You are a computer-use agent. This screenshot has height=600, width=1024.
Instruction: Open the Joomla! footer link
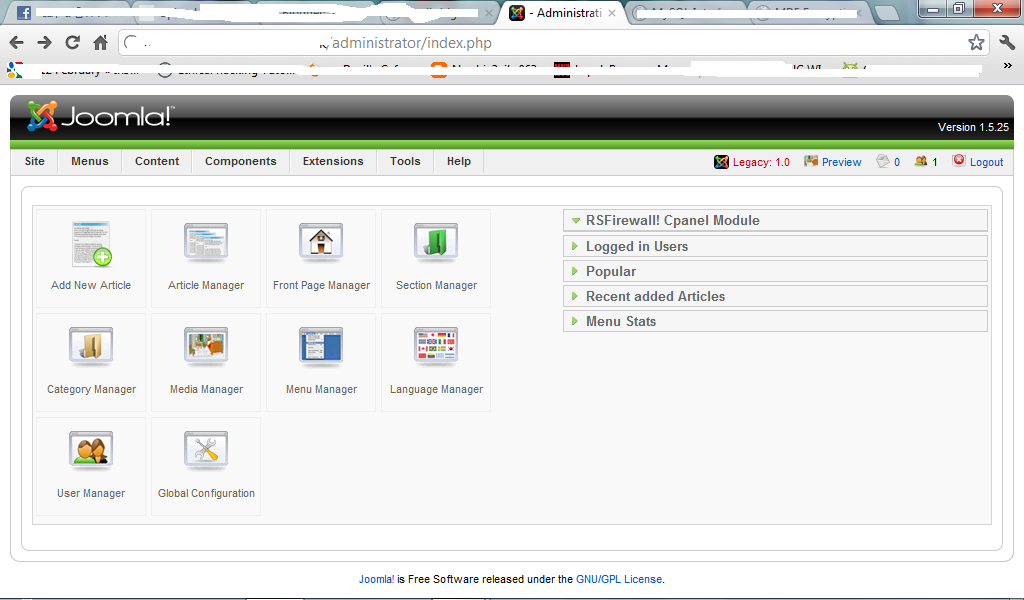click(x=377, y=579)
